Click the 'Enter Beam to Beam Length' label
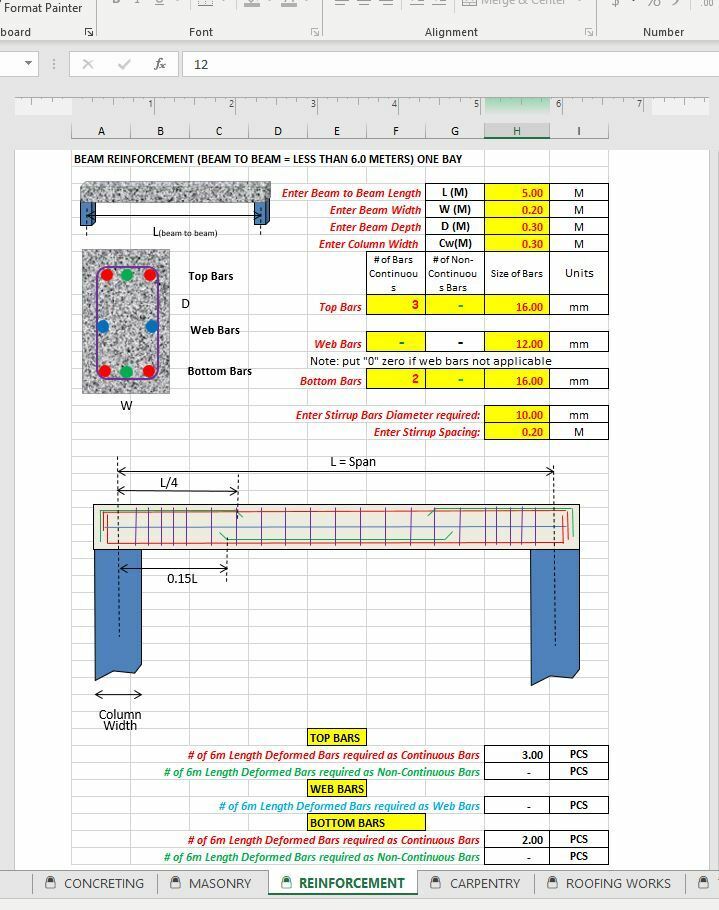 point(351,193)
